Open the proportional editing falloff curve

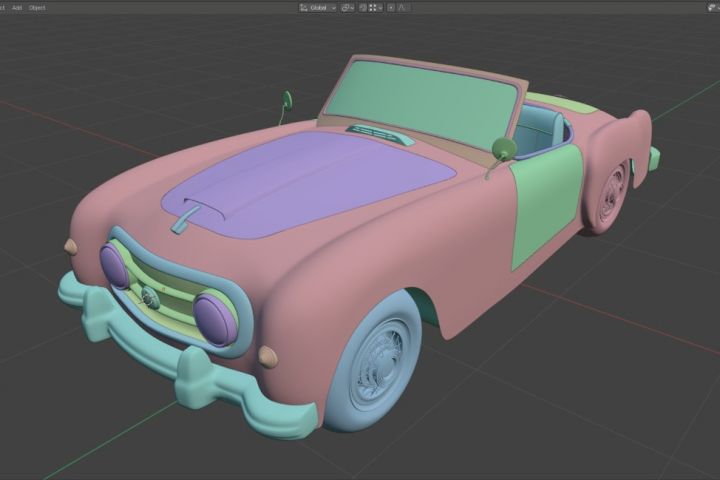pos(403,7)
